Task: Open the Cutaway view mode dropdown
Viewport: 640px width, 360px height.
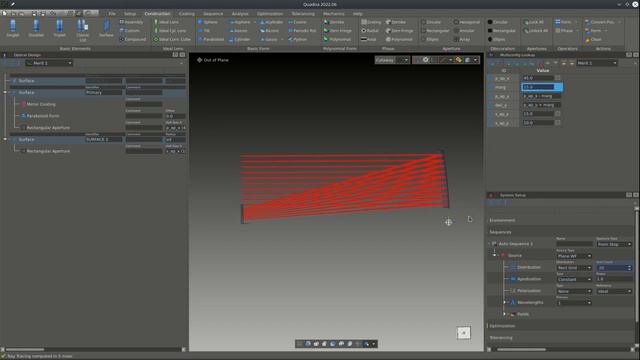Action: [392, 60]
